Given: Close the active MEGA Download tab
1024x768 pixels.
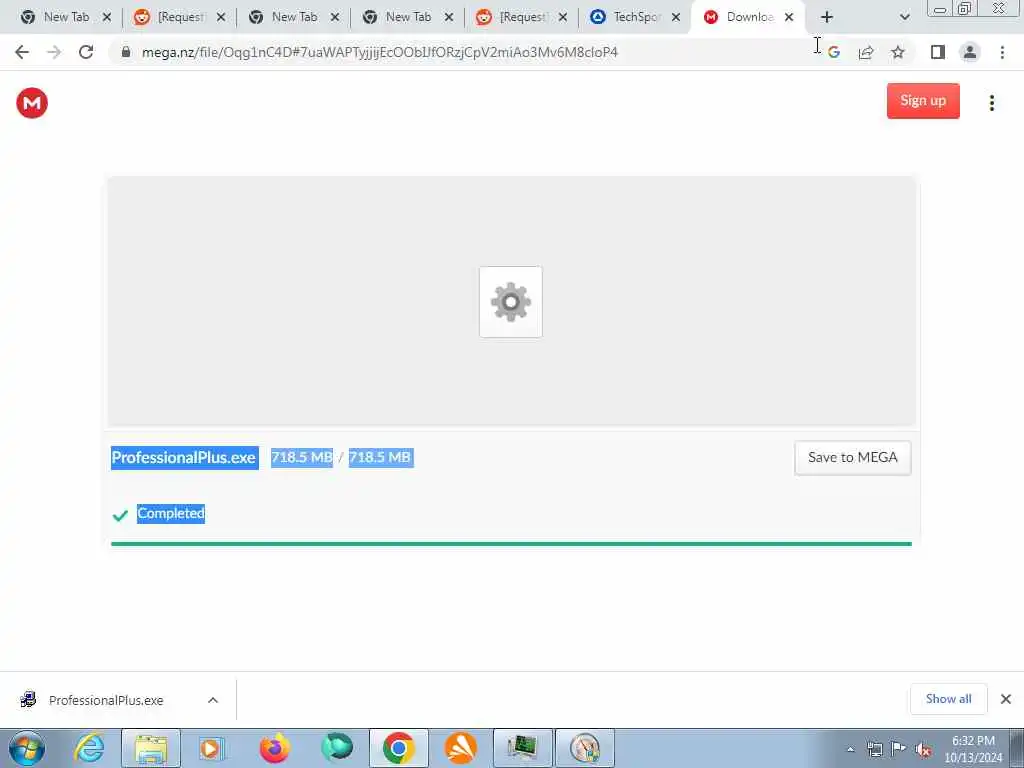Looking at the screenshot, I should [x=789, y=17].
